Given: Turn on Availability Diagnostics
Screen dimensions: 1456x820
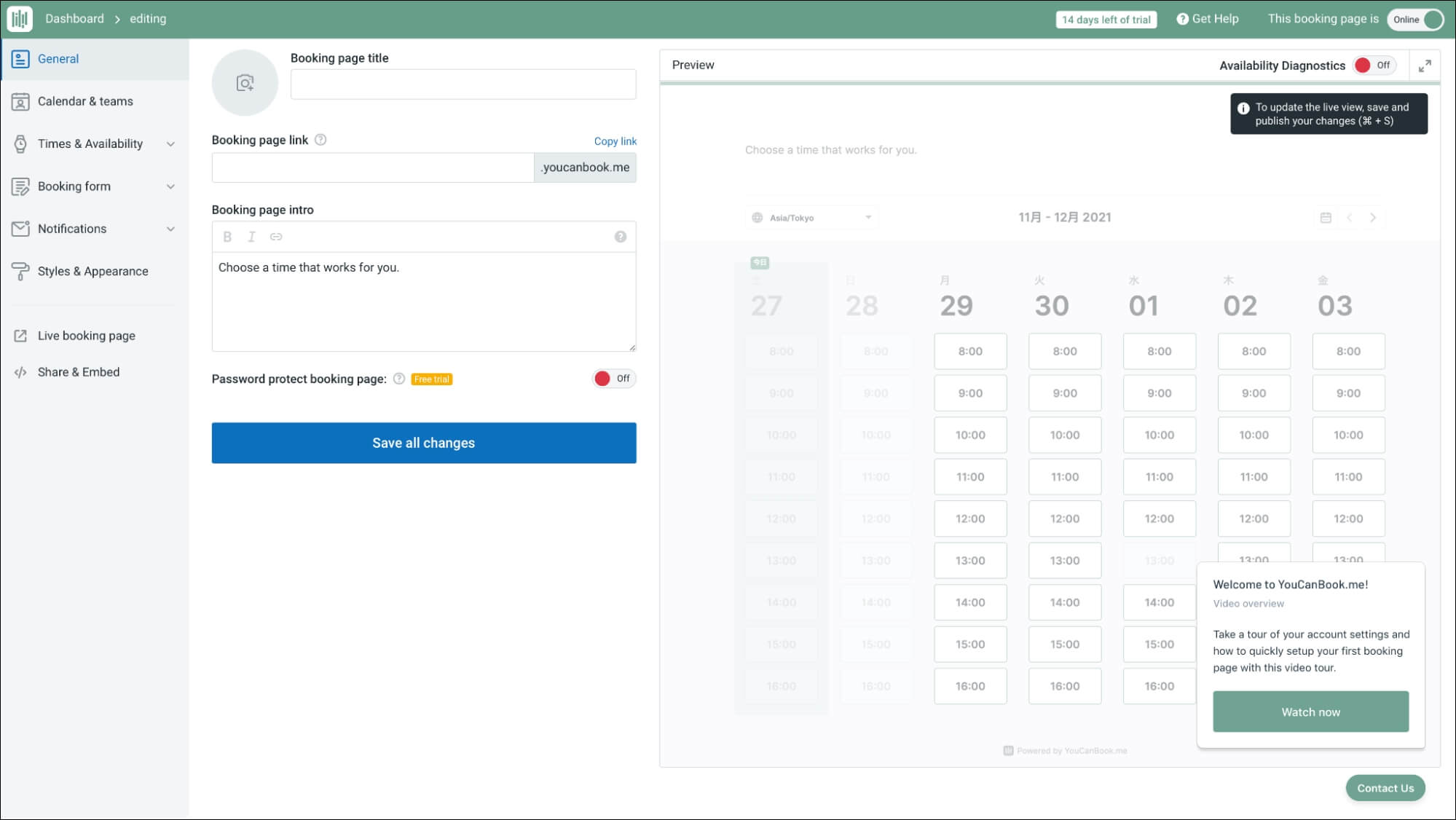Looking at the screenshot, I should tap(1373, 66).
